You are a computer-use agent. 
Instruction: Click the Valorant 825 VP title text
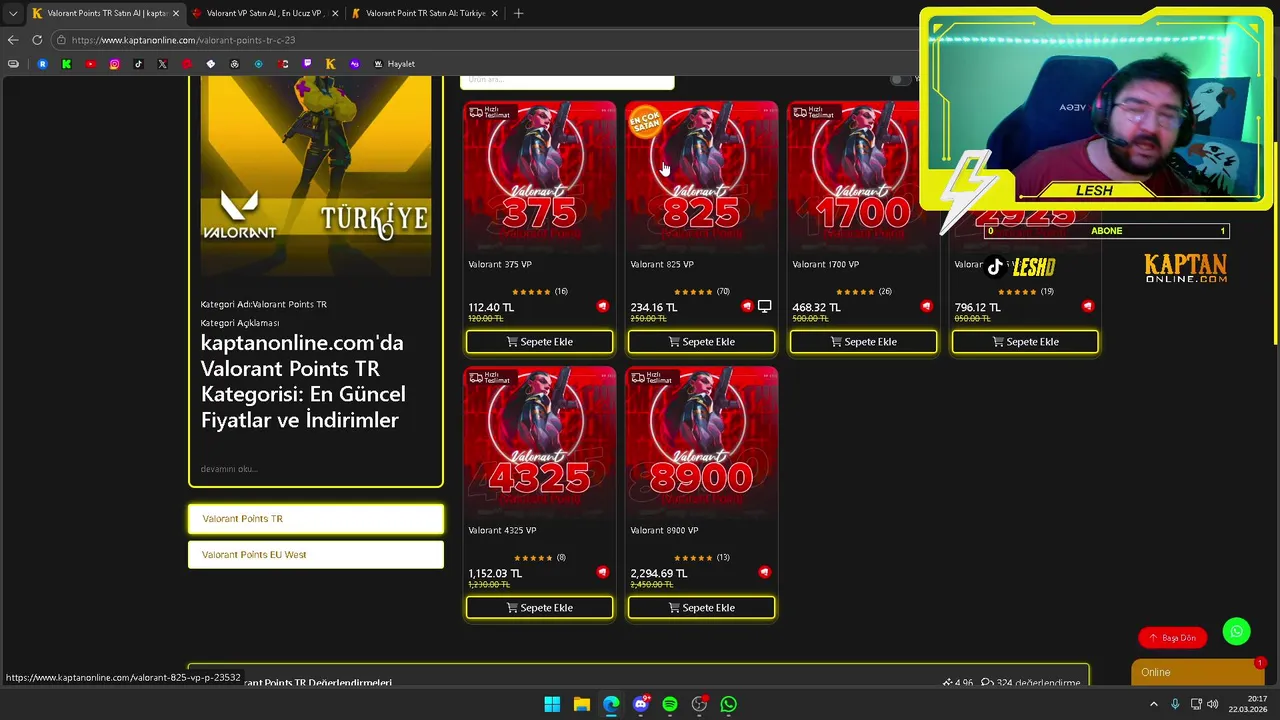pyautogui.click(x=662, y=264)
